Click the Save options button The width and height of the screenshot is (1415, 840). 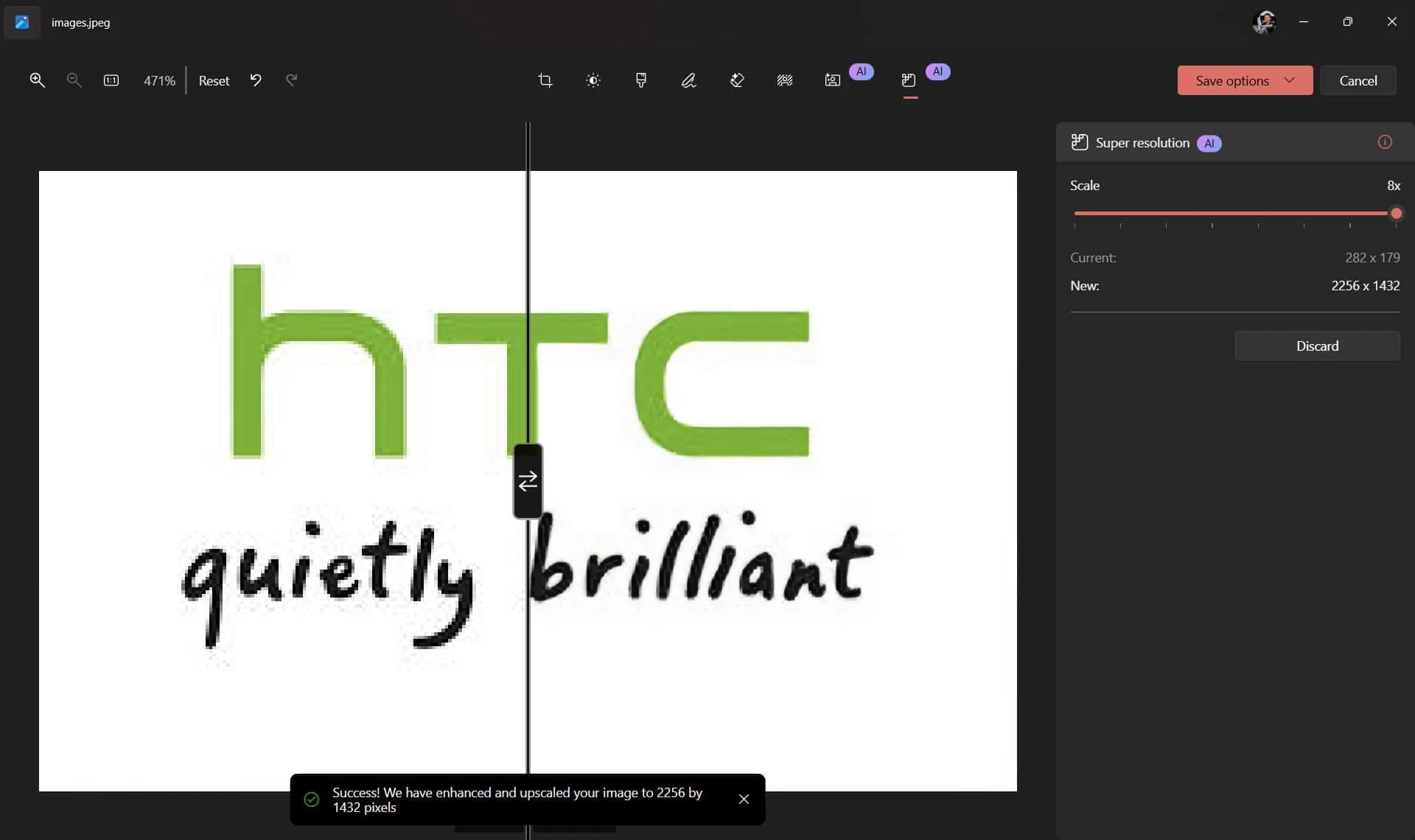pyautogui.click(x=1245, y=80)
